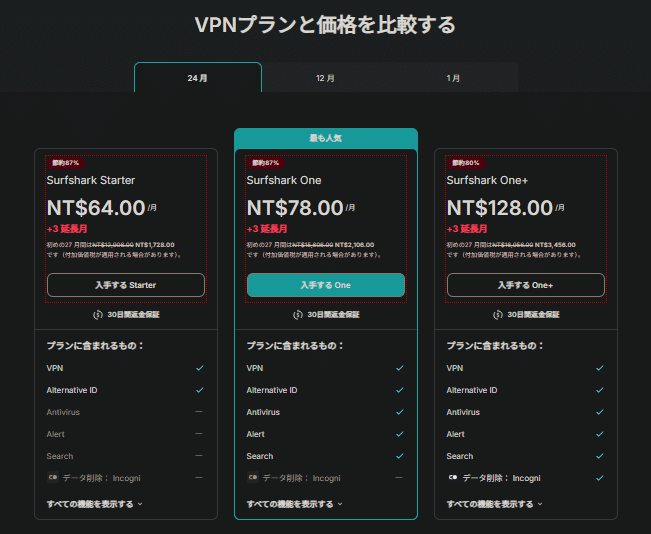
Task: Click the Incogni logo icon in Starter plan
Action: click(53, 478)
